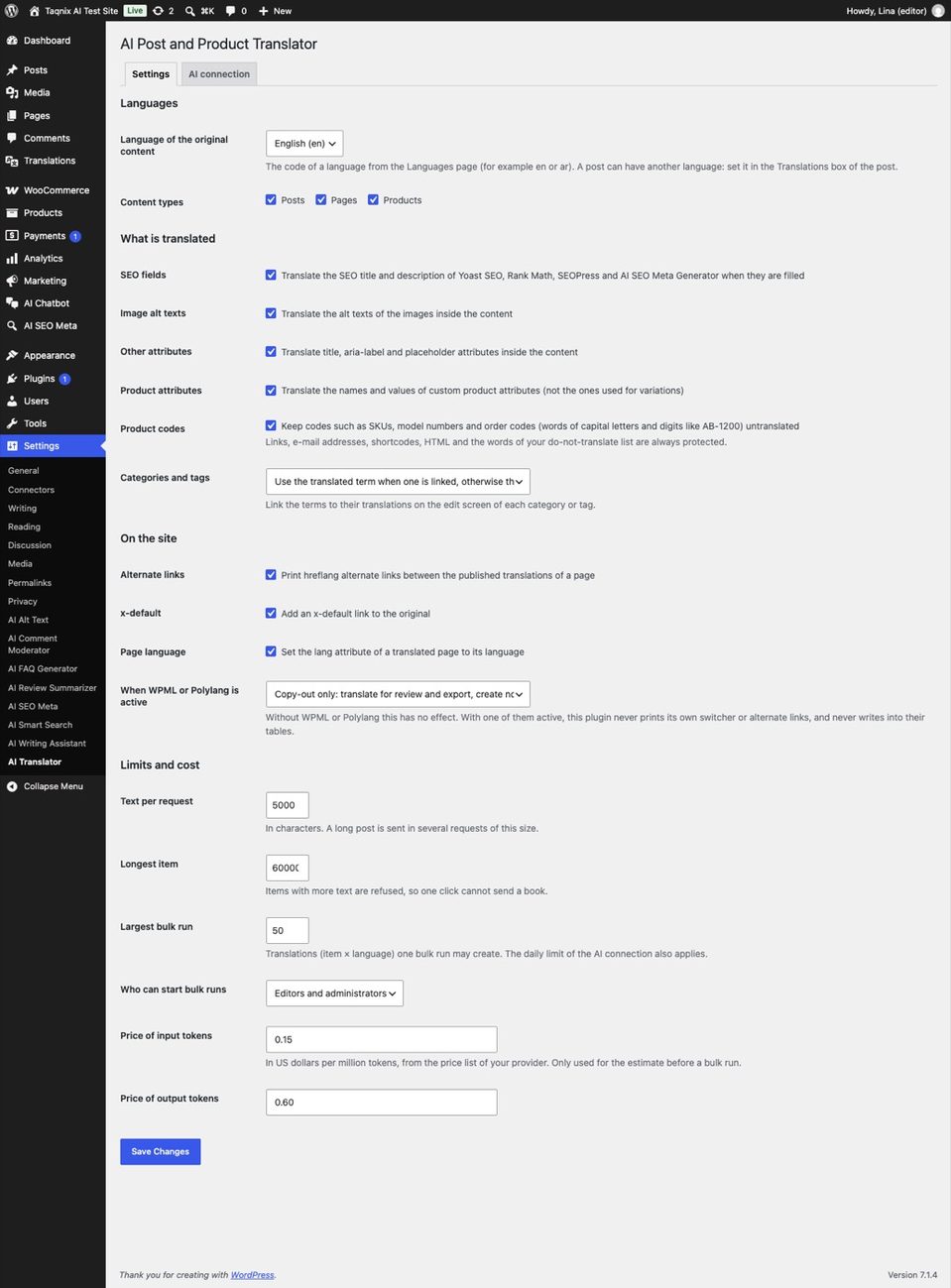Switch to the AI connection tab
This screenshot has height=1288, width=951.
coord(219,74)
